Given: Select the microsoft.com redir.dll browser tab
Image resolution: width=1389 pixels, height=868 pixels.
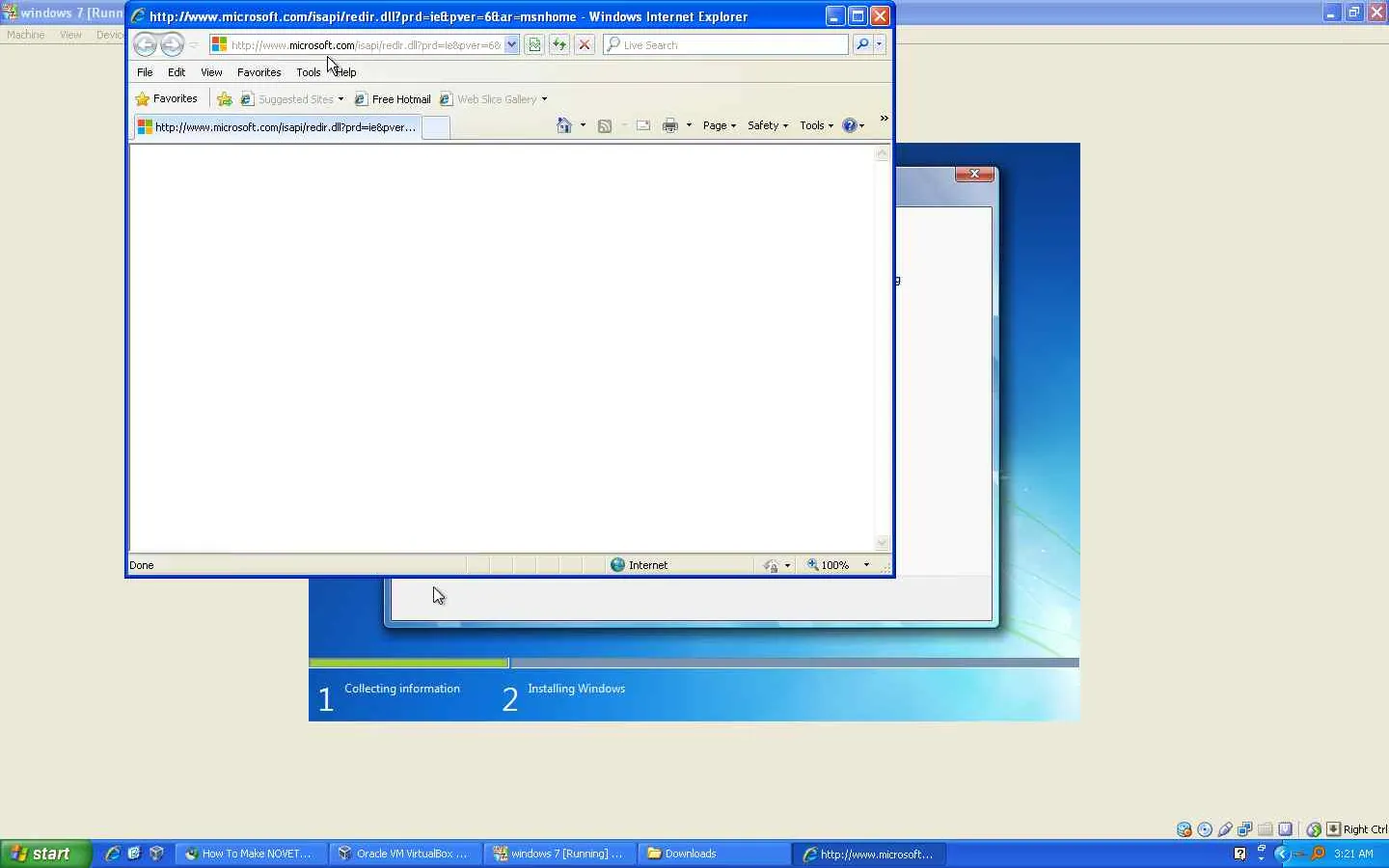Looking at the screenshot, I should point(276,127).
